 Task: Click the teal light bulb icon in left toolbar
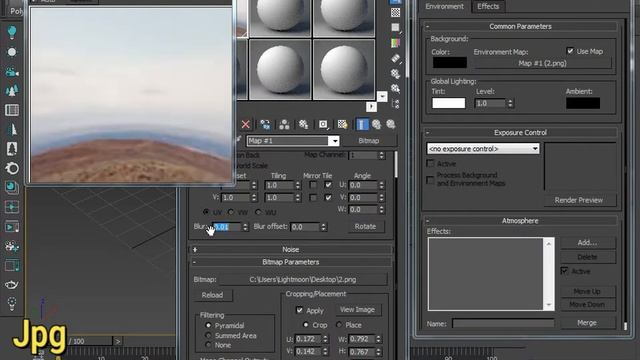12,33
